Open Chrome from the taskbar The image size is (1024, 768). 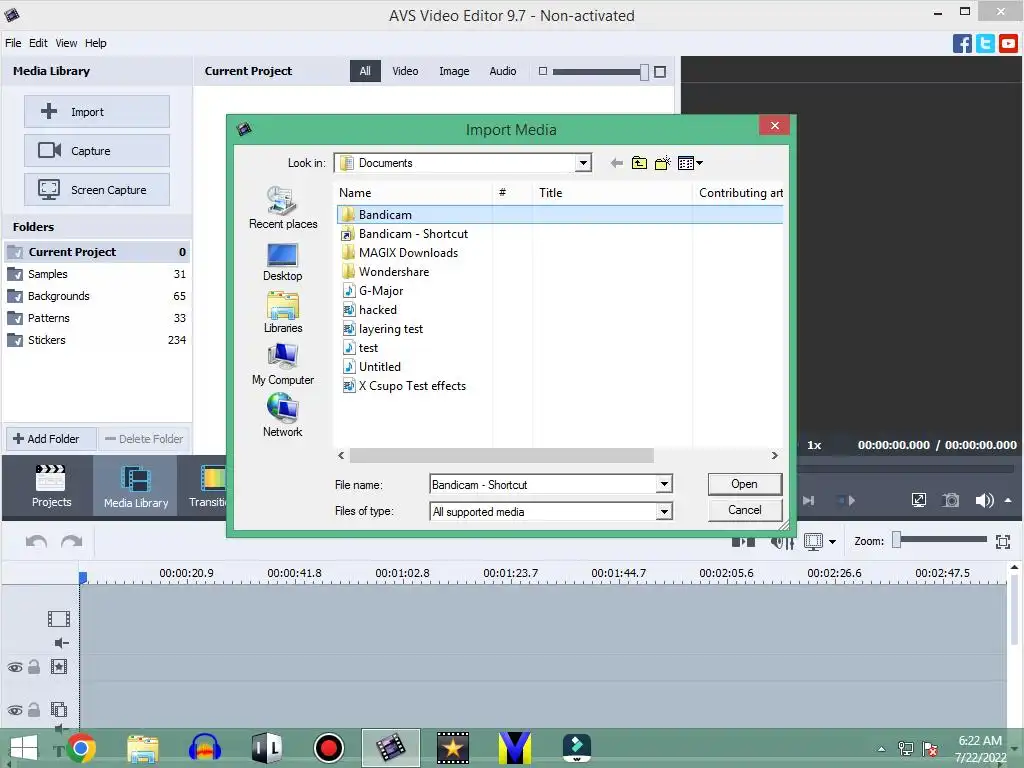81,748
